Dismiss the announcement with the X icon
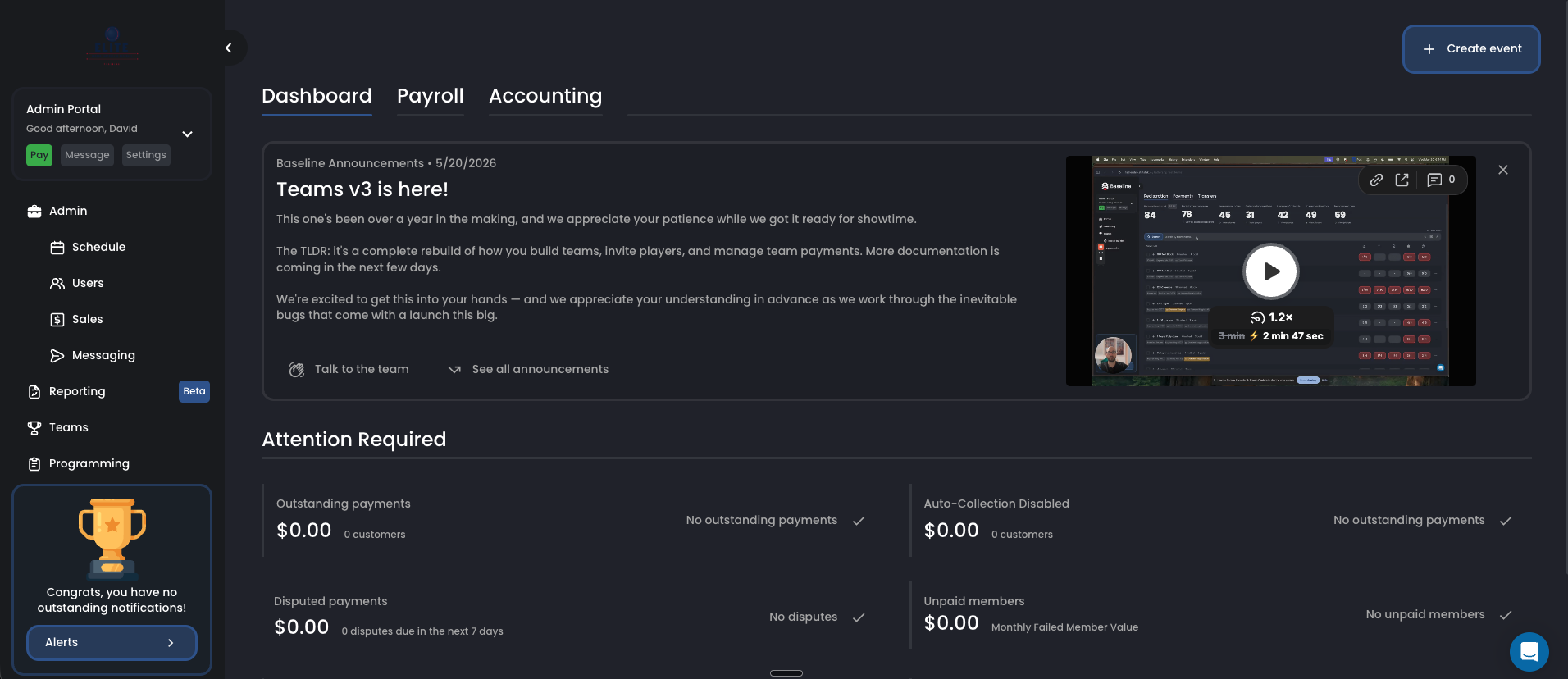1568x679 pixels. coord(1503,170)
